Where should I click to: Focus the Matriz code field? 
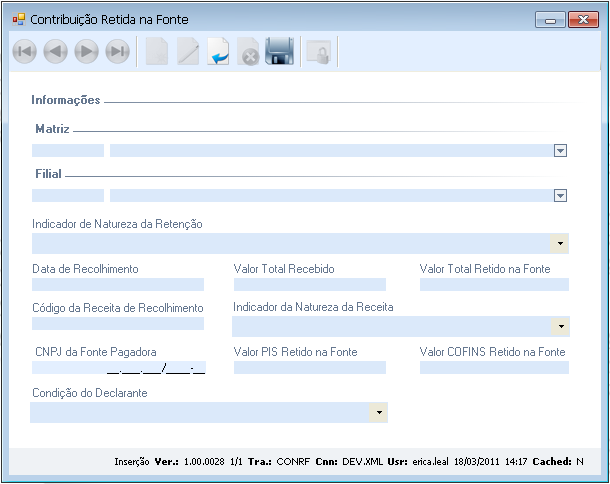tap(68, 151)
